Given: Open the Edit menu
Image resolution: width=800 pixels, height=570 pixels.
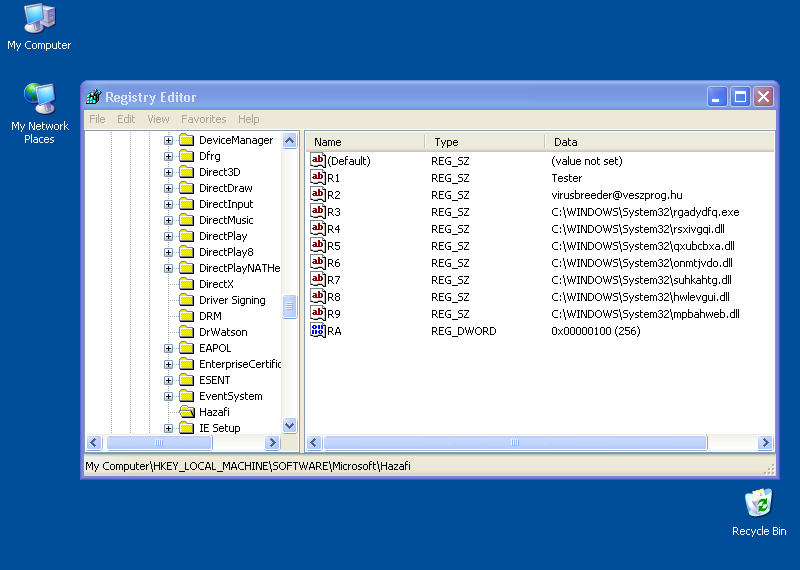Looking at the screenshot, I should click(126, 119).
